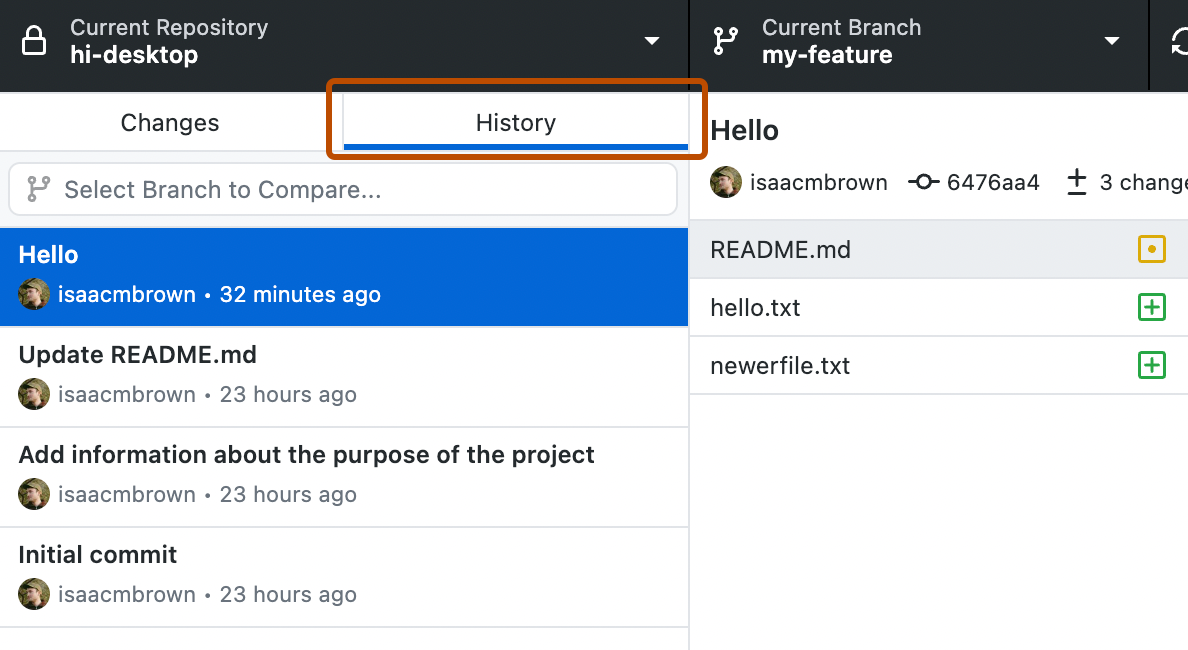Screen dimensions: 1188x650
Task: Click the green added-file icon beside hello.txt
Action: pos(1152,307)
